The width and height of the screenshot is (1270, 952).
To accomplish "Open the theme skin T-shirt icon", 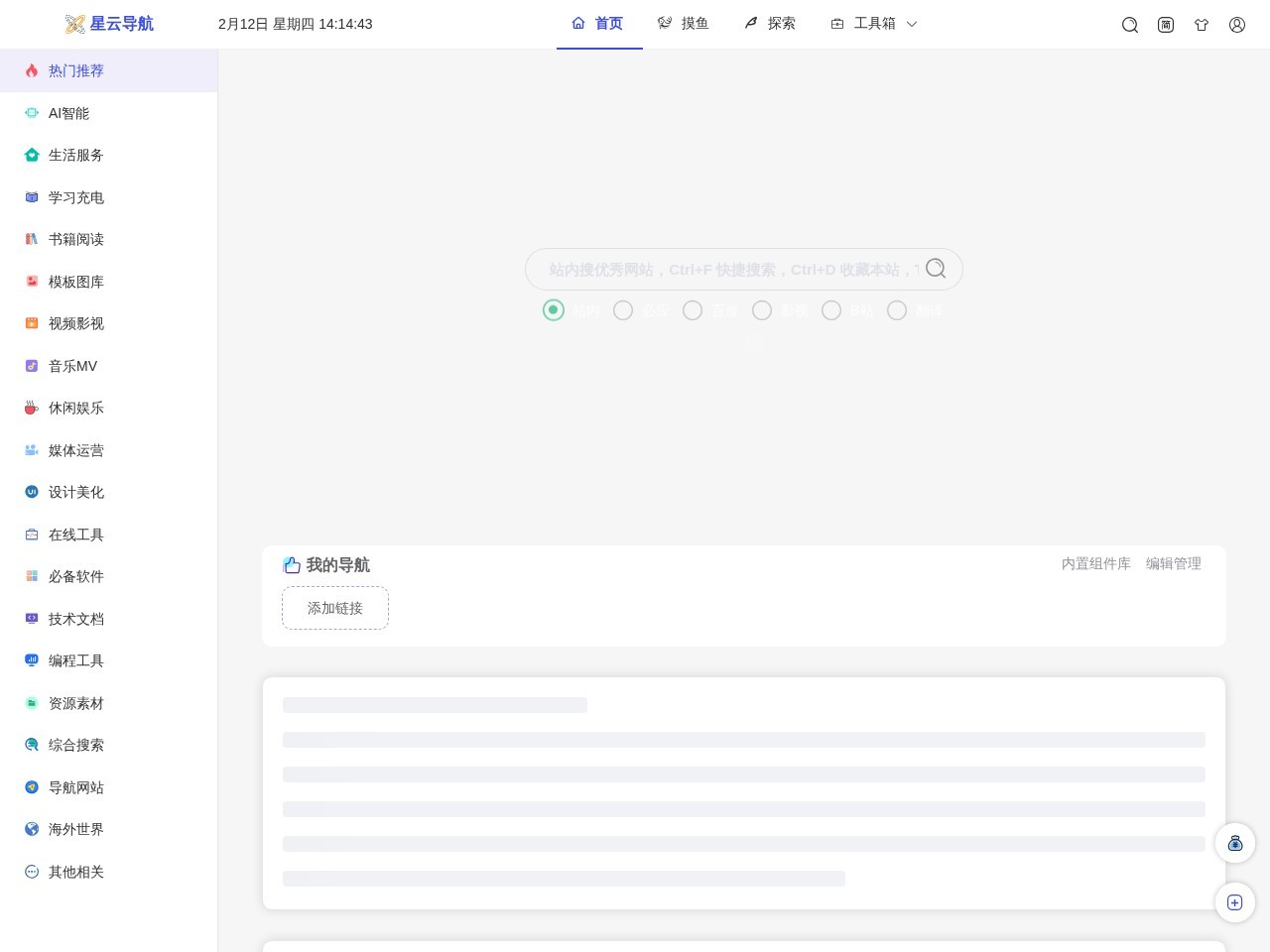I will [1202, 25].
